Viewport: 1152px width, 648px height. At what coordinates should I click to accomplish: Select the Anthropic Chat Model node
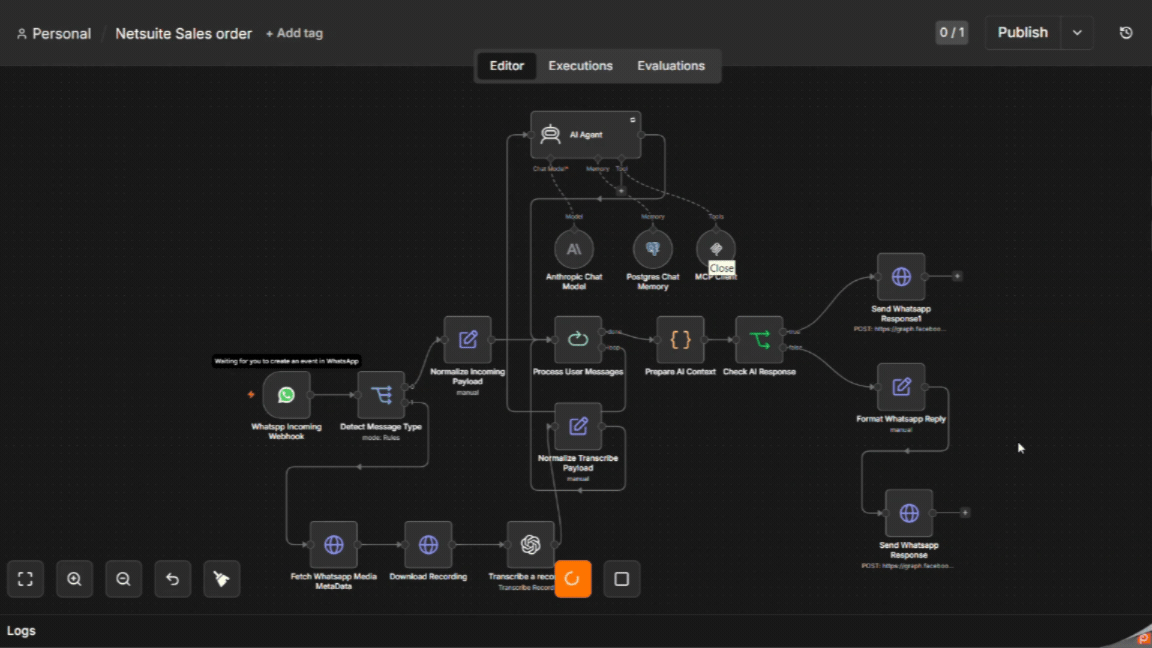[x=574, y=249]
